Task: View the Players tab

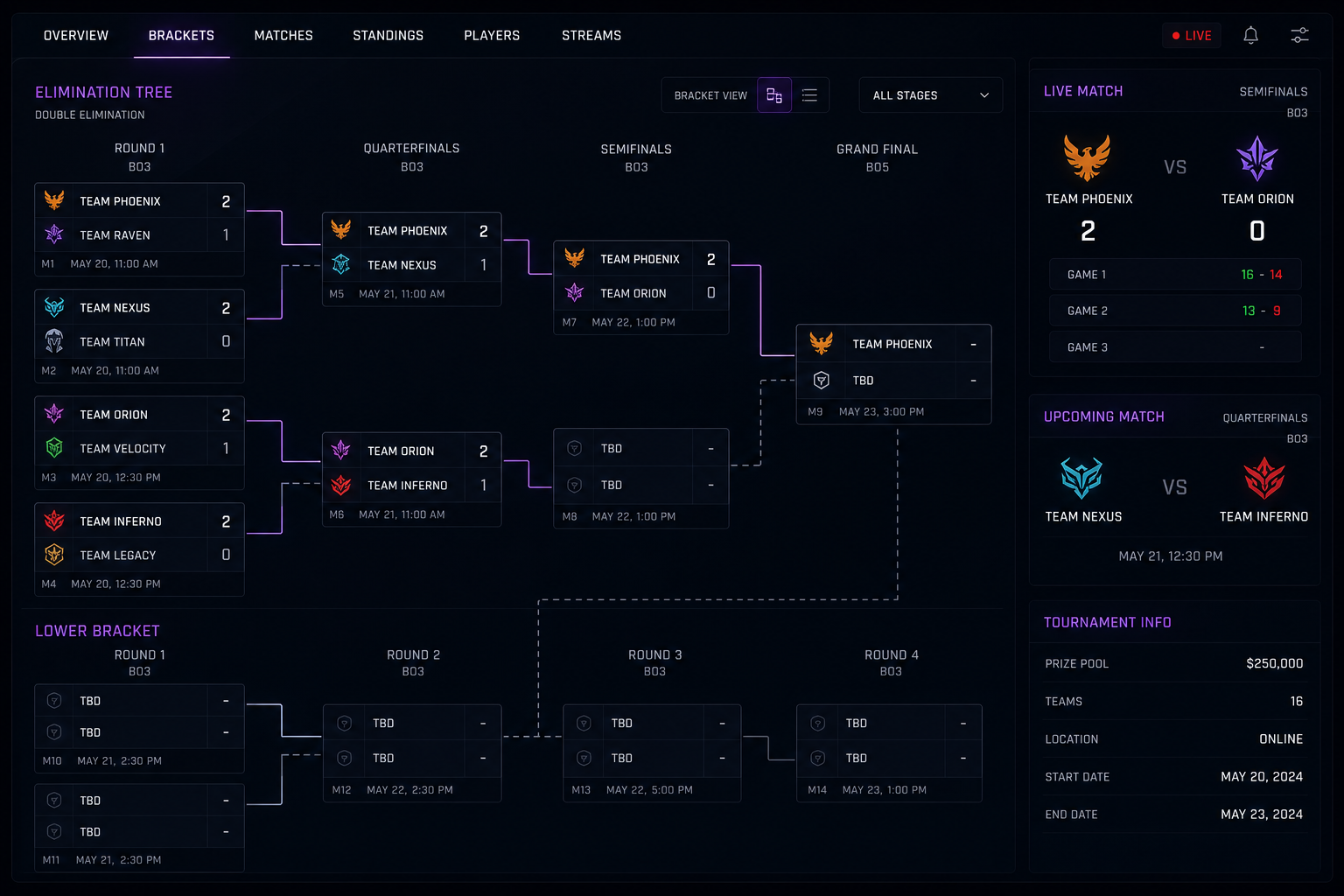Action: click(492, 36)
